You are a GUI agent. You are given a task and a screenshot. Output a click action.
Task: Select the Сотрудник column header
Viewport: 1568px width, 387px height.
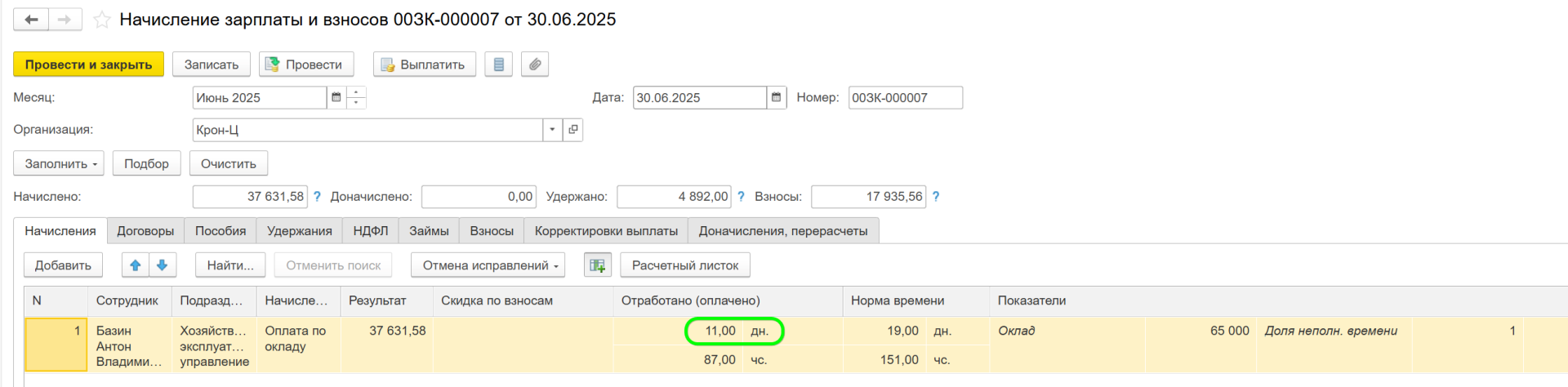pos(130,300)
